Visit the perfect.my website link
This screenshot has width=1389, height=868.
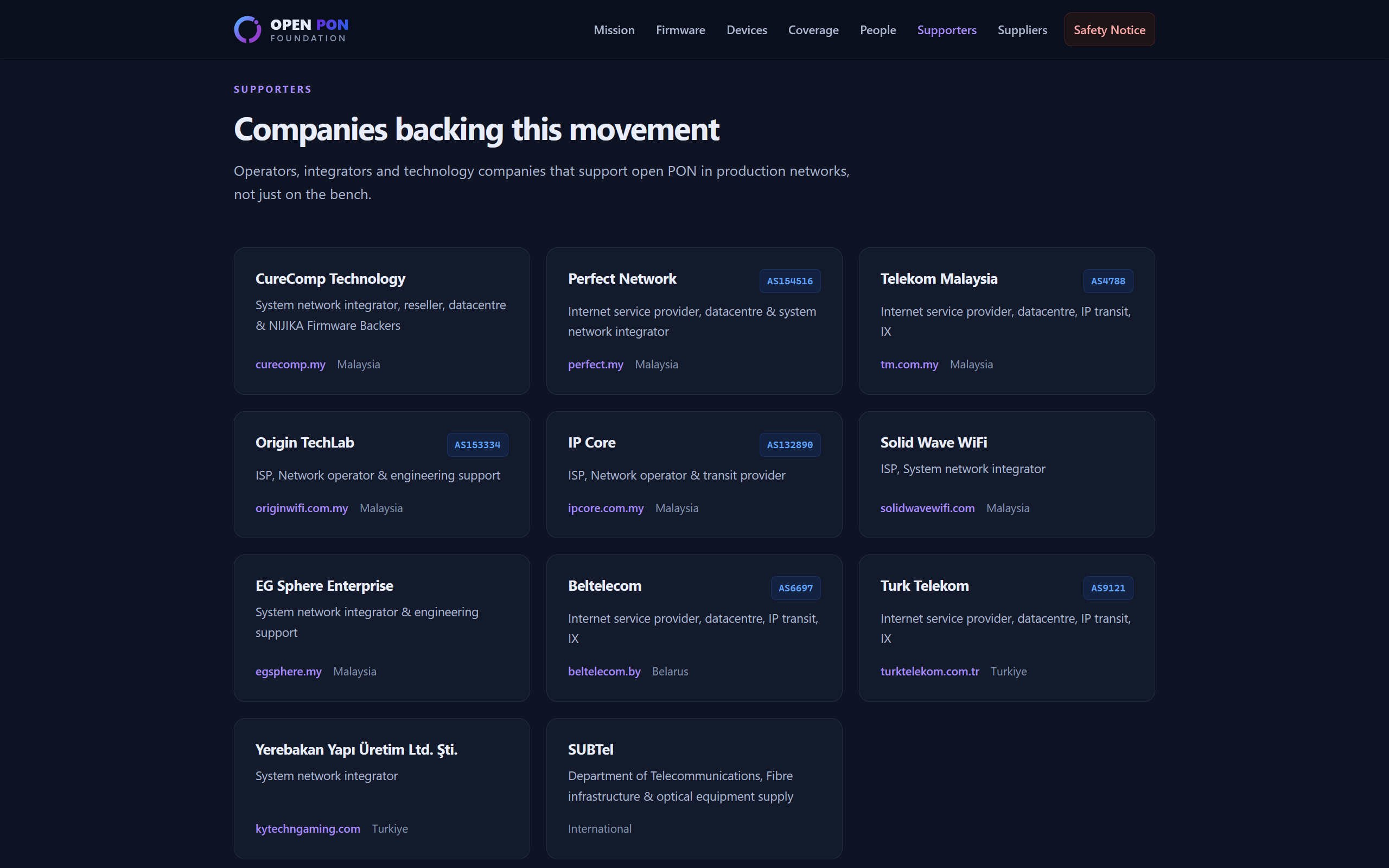point(595,365)
